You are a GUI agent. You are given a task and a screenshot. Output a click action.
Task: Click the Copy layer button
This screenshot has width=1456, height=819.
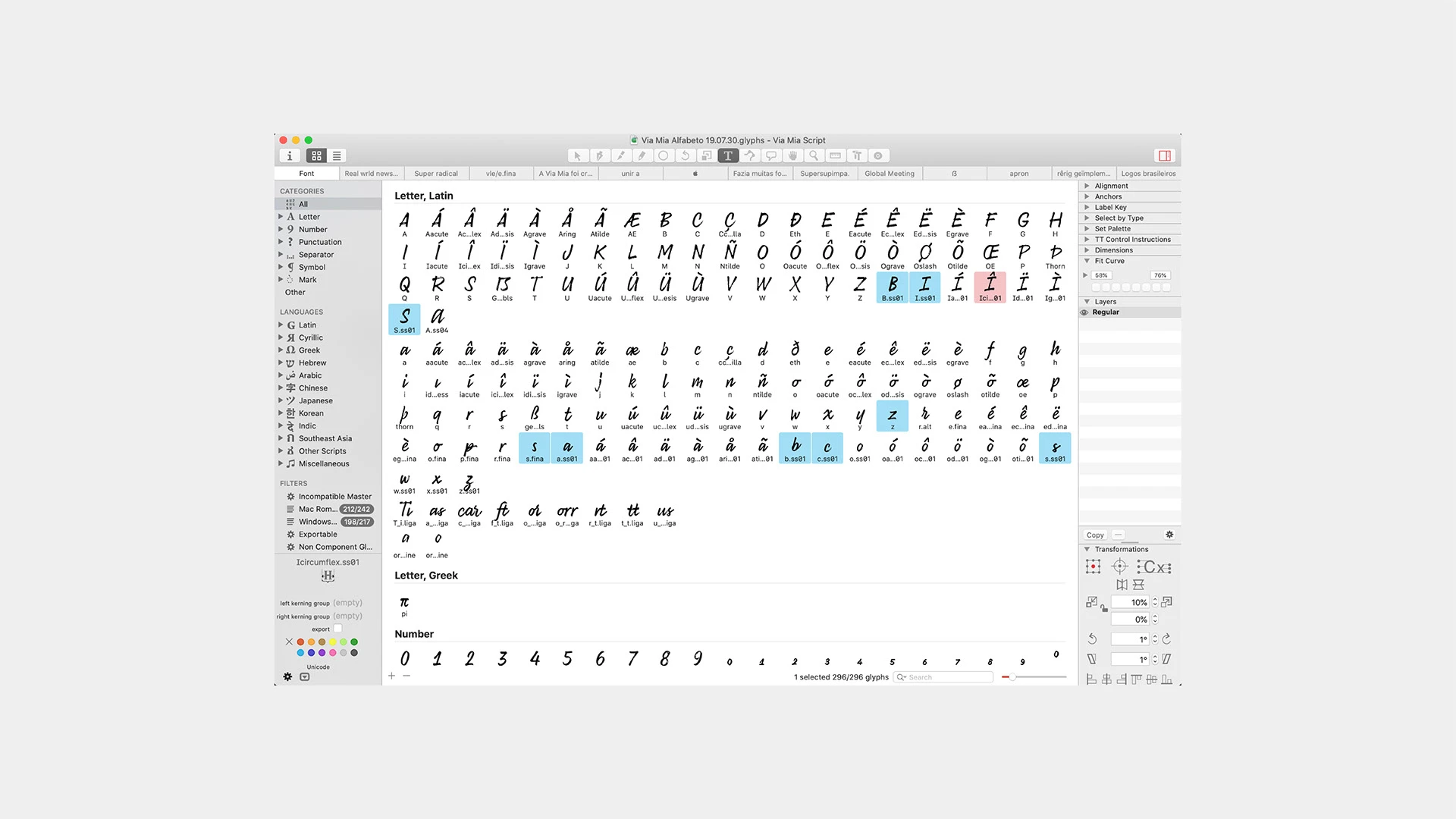[1095, 535]
